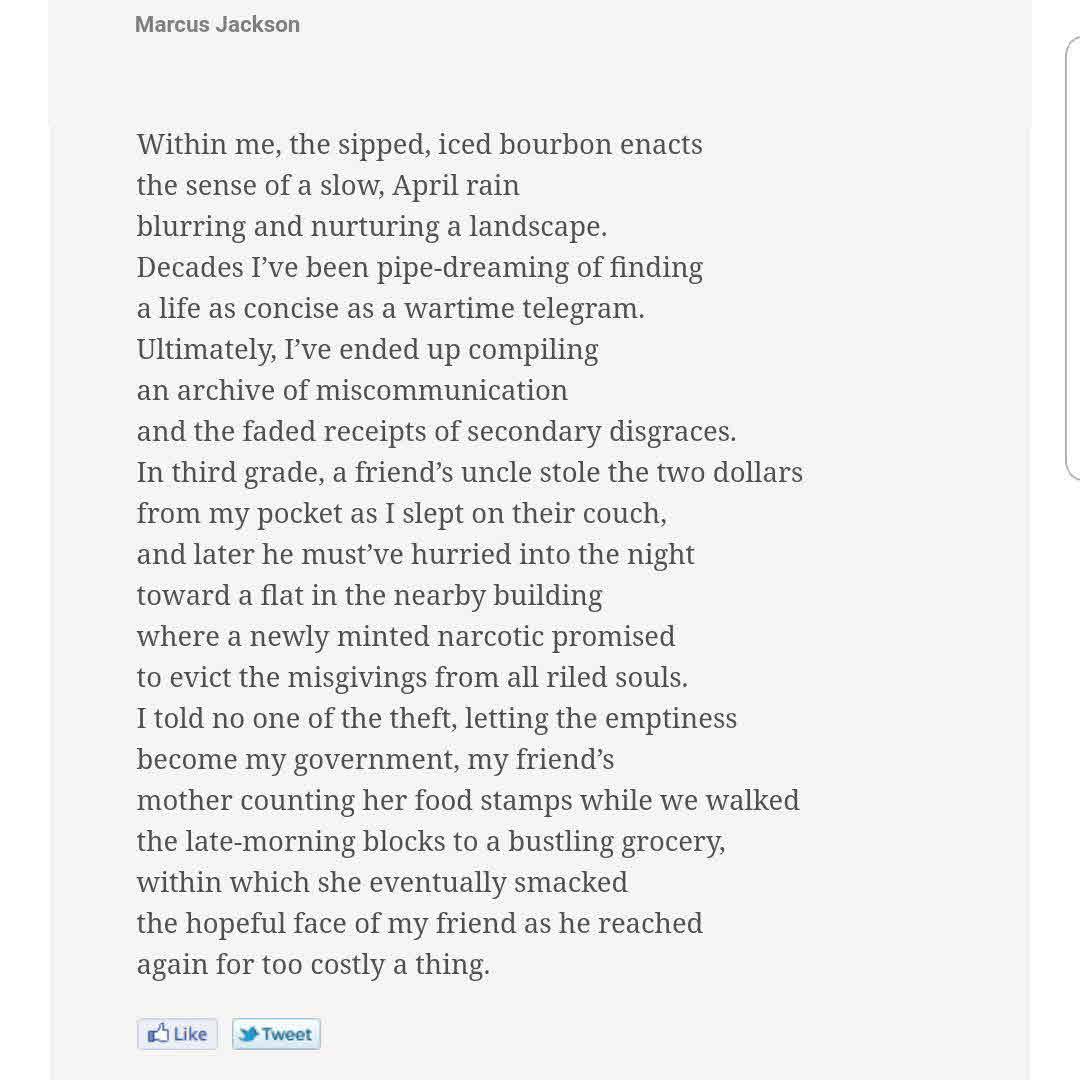Click the line 'where a newly minted narcotic promised'
This screenshot has width=1080, height=1080.
pyautogui.click(x=406, y=636)
